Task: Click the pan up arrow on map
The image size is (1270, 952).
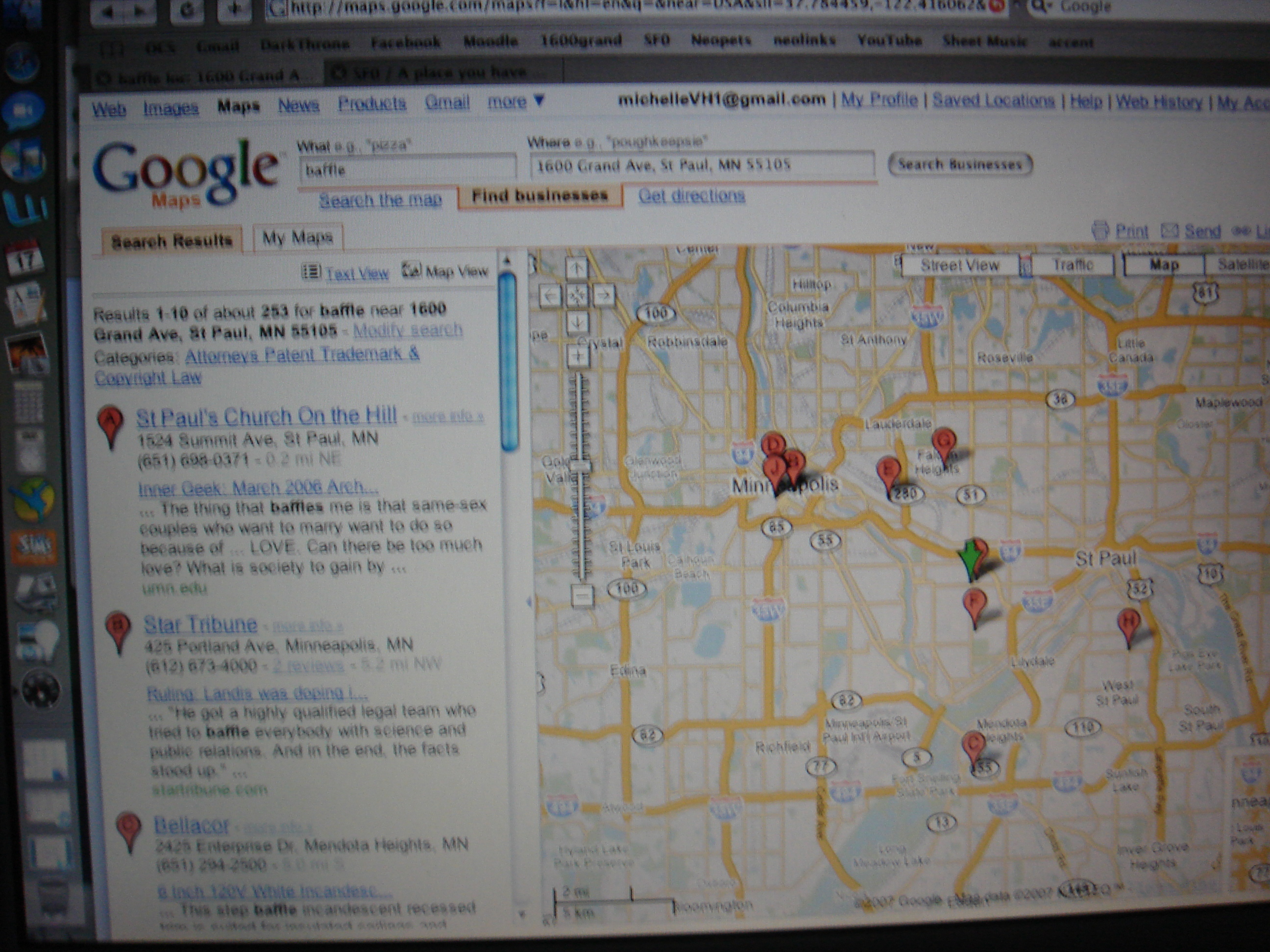Action: (577, 267)
